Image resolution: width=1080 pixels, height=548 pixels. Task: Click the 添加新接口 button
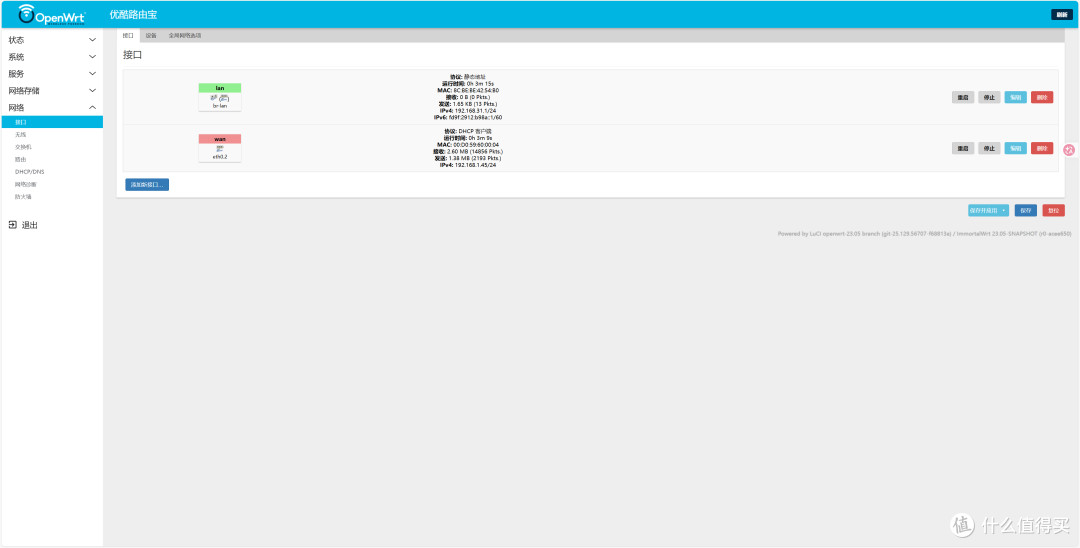(x=147, y=185)
